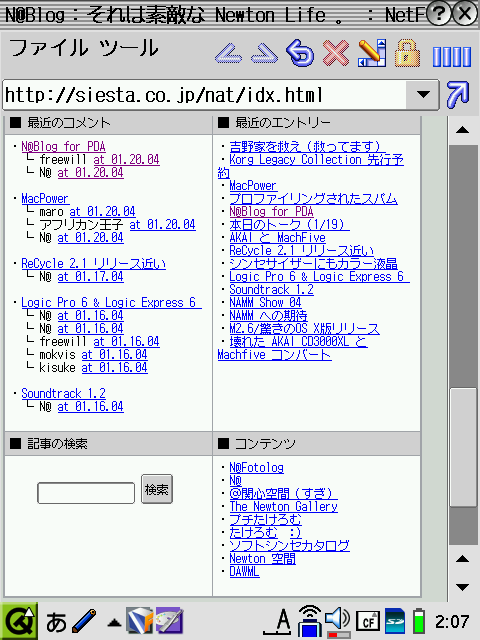480x640 pixels.
Task: Go forward with the right arrow icon
Action: tap(264, 53)
